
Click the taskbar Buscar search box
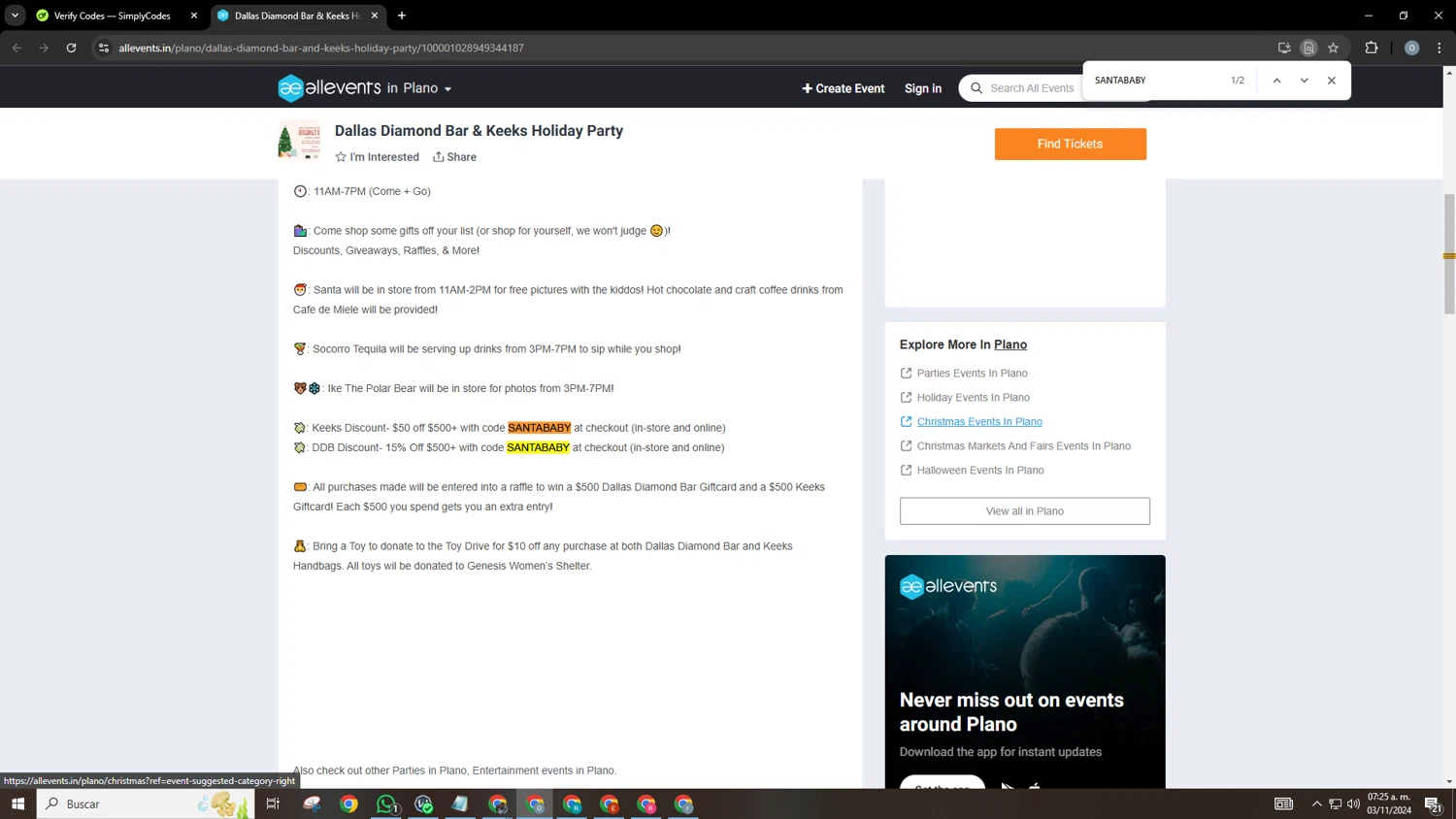coord(146,803)
